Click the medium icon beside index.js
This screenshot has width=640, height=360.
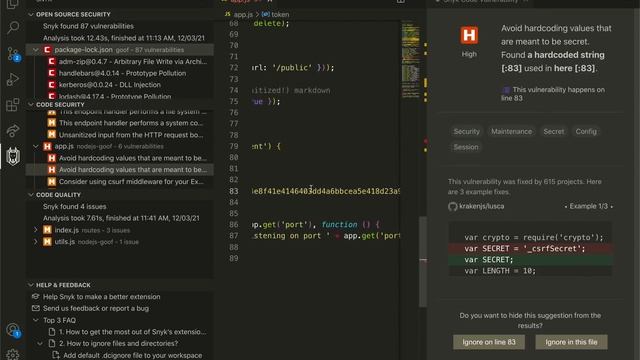pyautogui.click(x=47, y=230)
